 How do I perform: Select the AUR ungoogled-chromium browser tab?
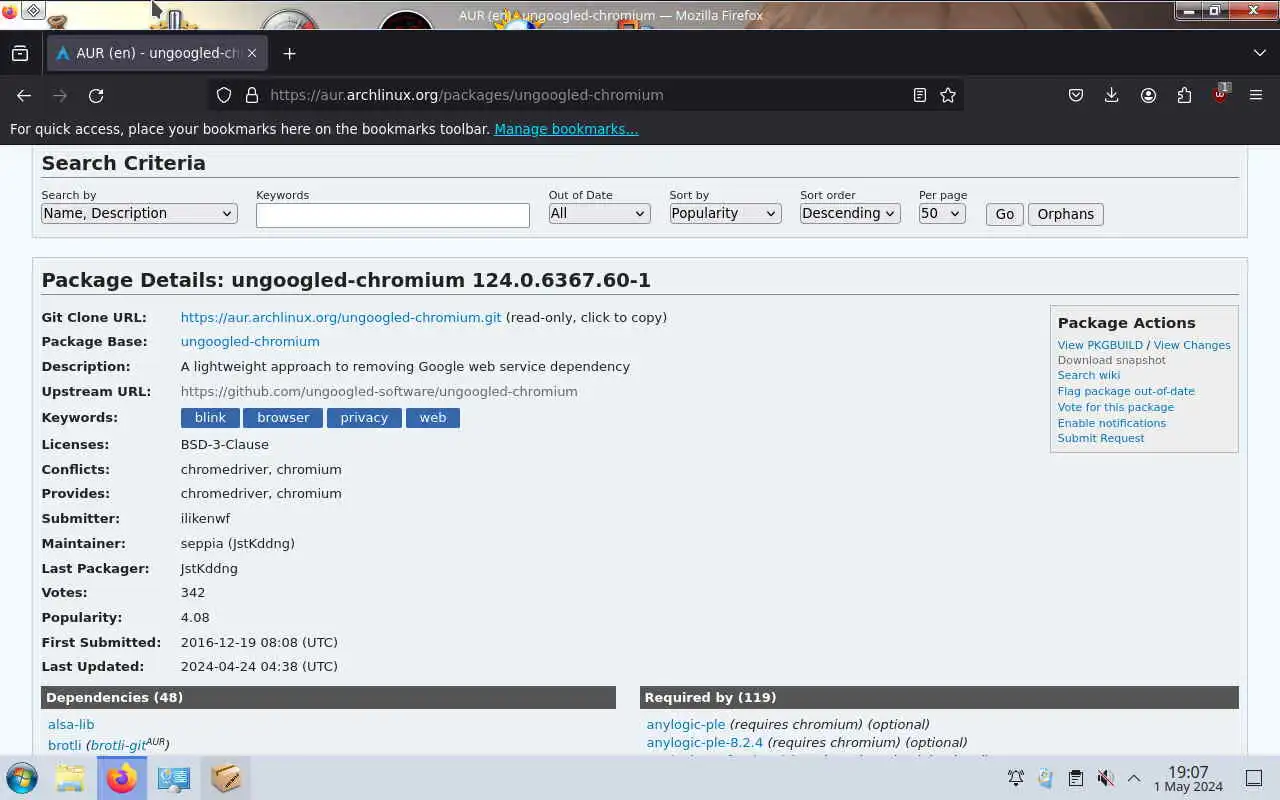click(156, 53)
